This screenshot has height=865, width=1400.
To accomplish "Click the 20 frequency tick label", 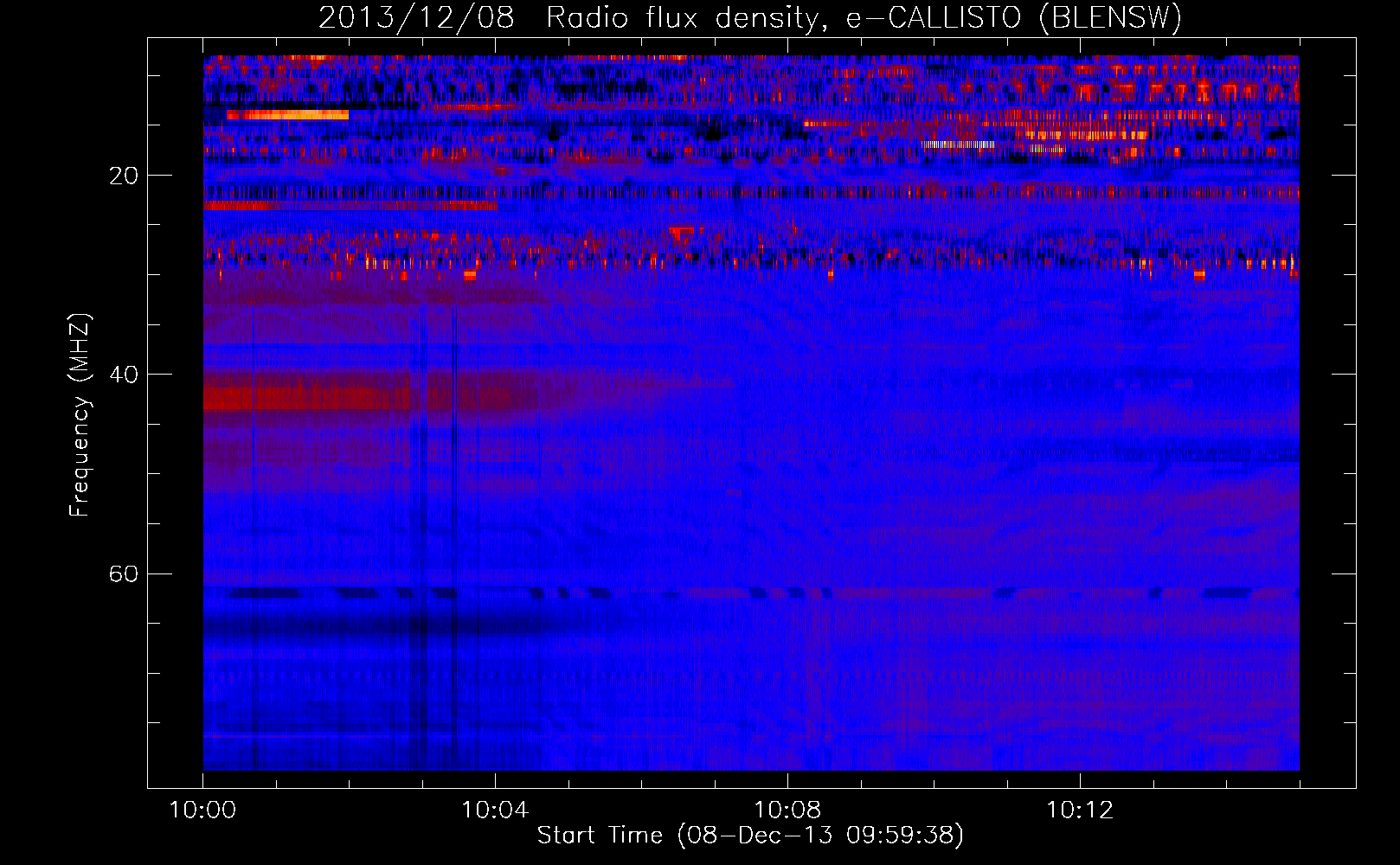I will click(124, 176).
